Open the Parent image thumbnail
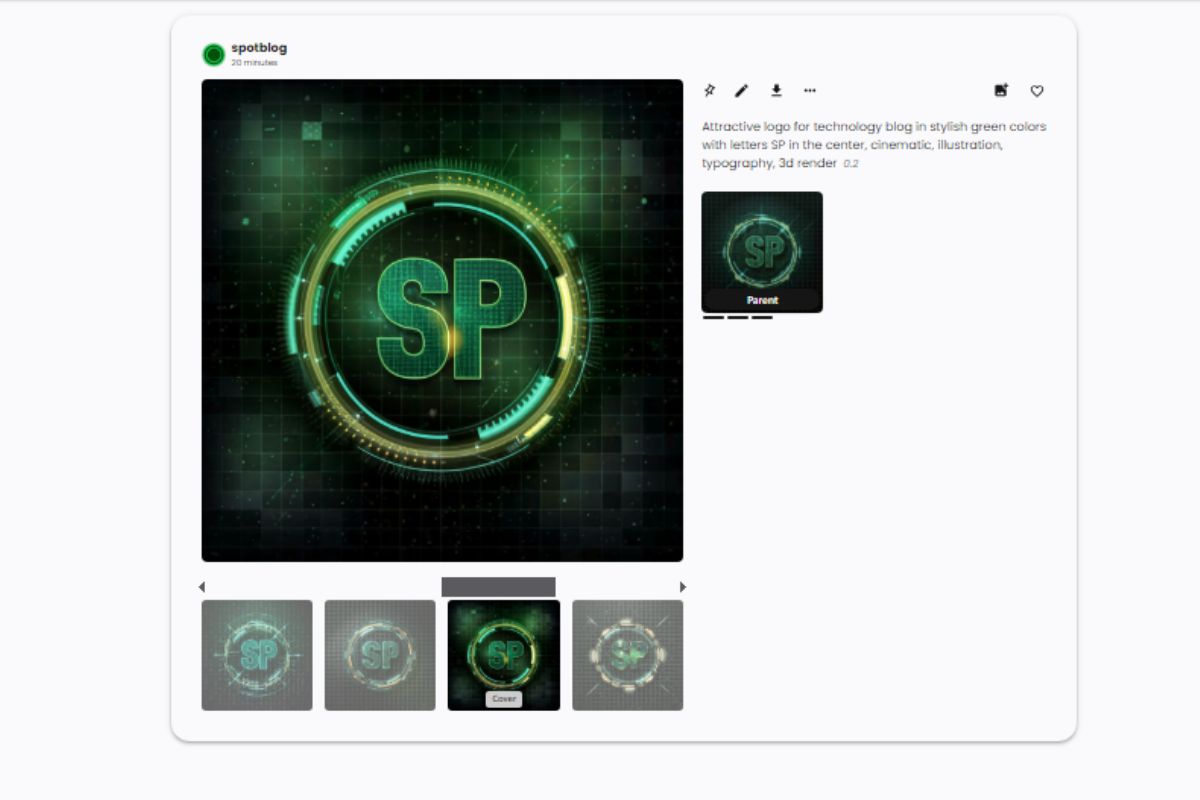 [x=762, y=252]
